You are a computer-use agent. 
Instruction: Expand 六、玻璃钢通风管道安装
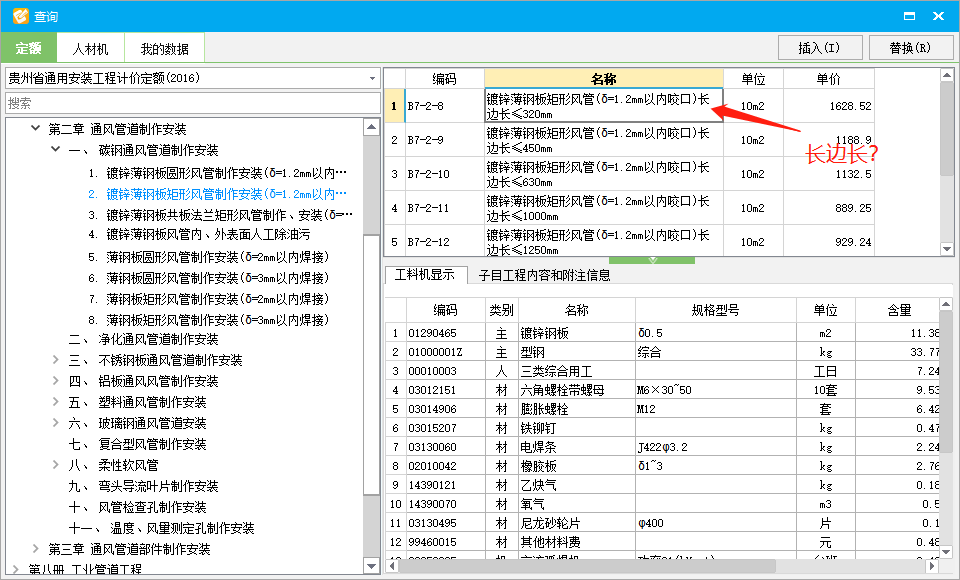(x=56, y=423)
